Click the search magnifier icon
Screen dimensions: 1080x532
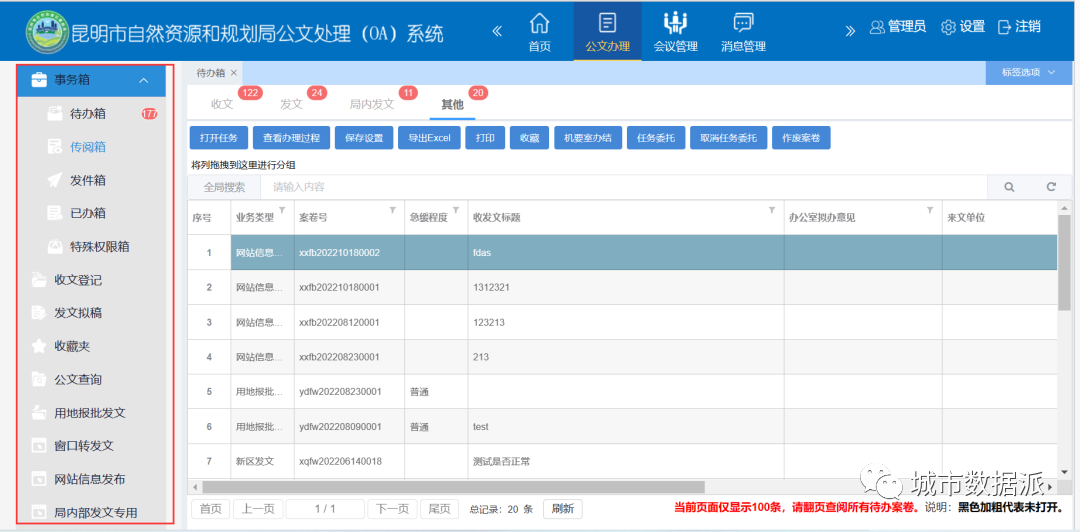pyautogui.click(x=1009, y=187)
